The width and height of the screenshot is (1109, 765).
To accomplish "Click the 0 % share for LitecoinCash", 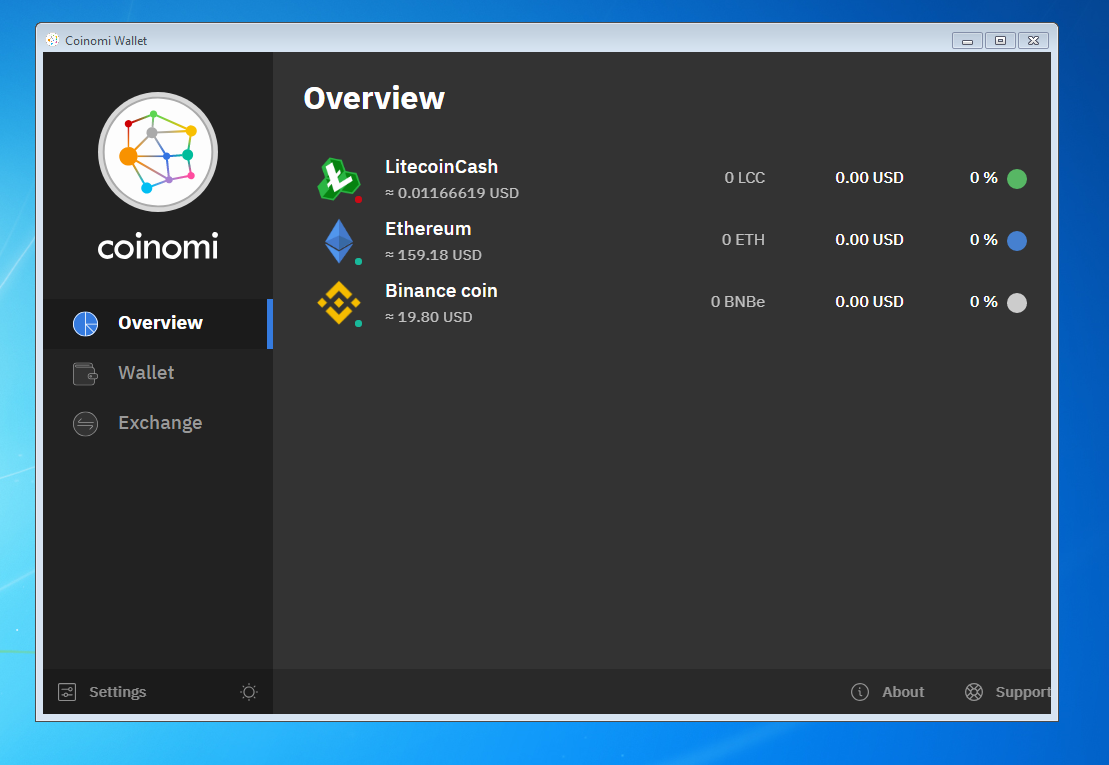I will 983,178.
